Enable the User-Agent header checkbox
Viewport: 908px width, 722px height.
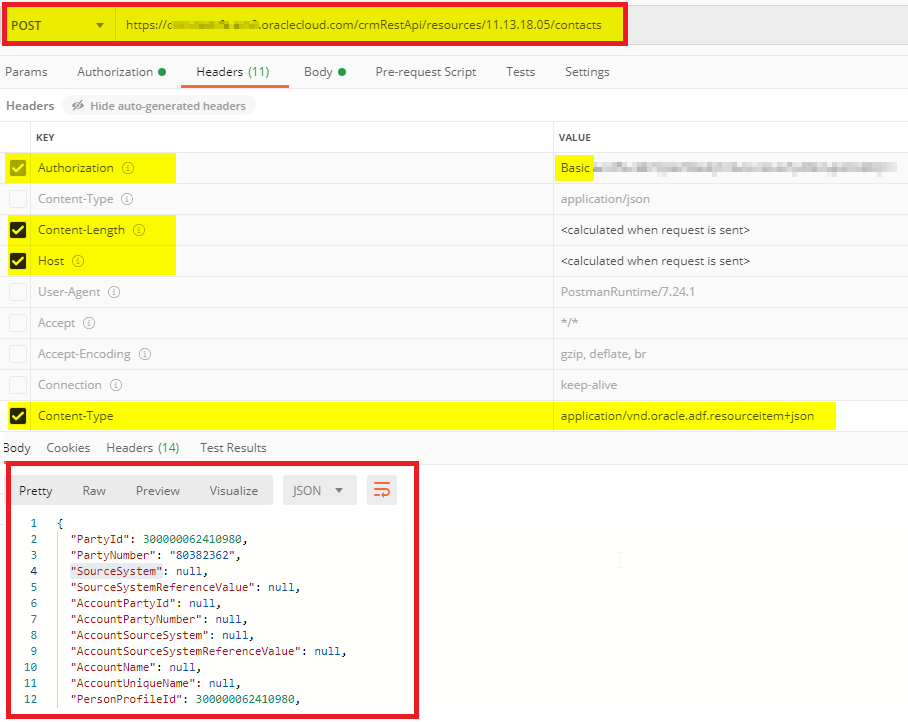point(18,292)
